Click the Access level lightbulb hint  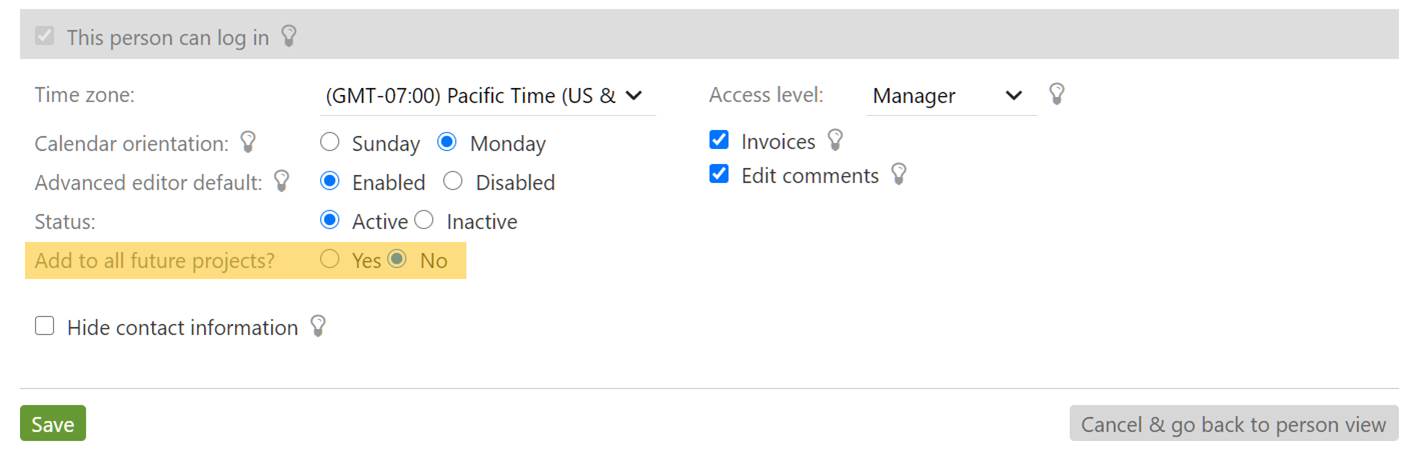tap(1056, 95)
